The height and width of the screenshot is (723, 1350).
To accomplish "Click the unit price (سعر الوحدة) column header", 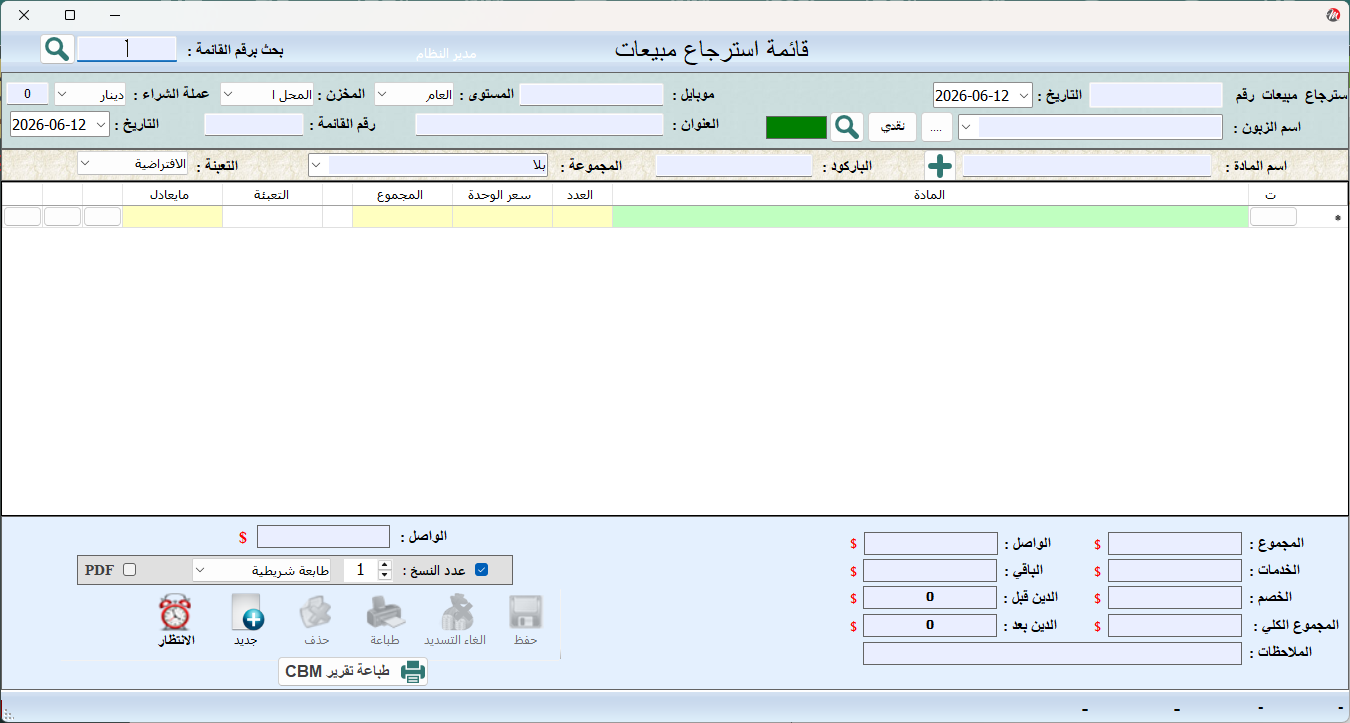I will (502, 195).
